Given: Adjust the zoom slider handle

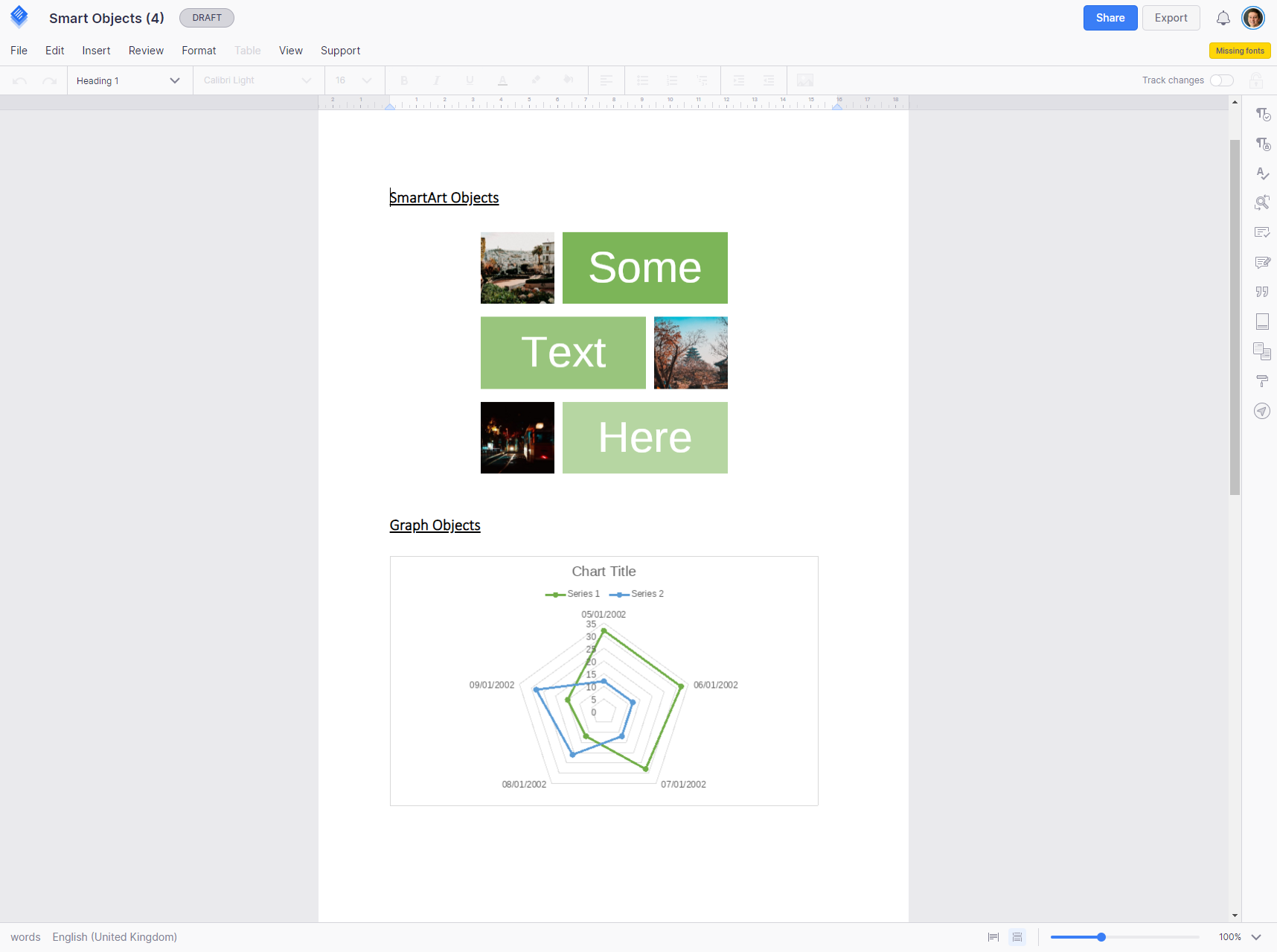Looking at the screenshot, I should 1101,937.
